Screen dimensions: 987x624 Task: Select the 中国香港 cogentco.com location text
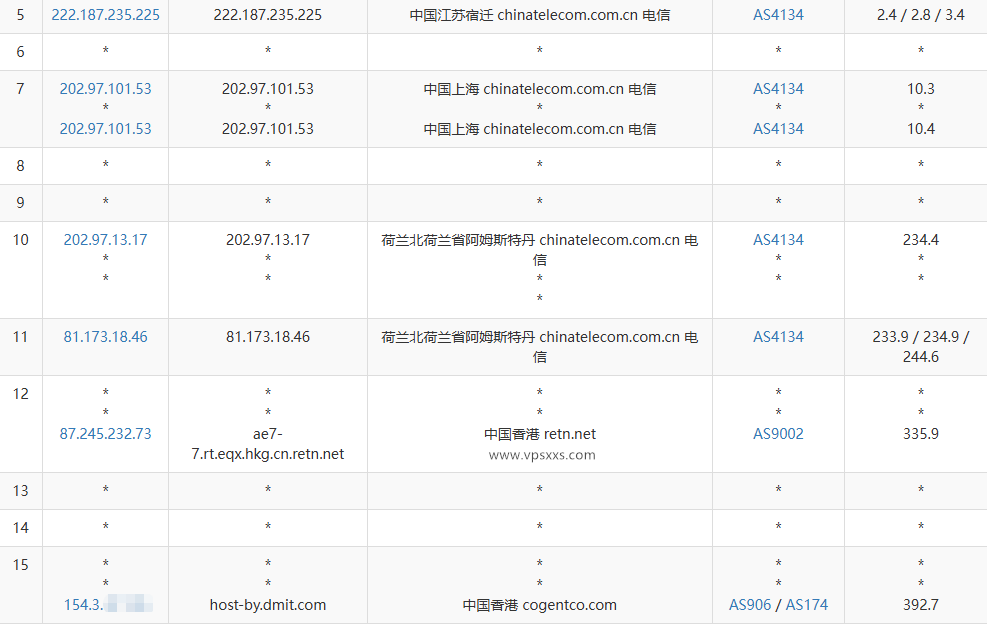tap(539, 605)
